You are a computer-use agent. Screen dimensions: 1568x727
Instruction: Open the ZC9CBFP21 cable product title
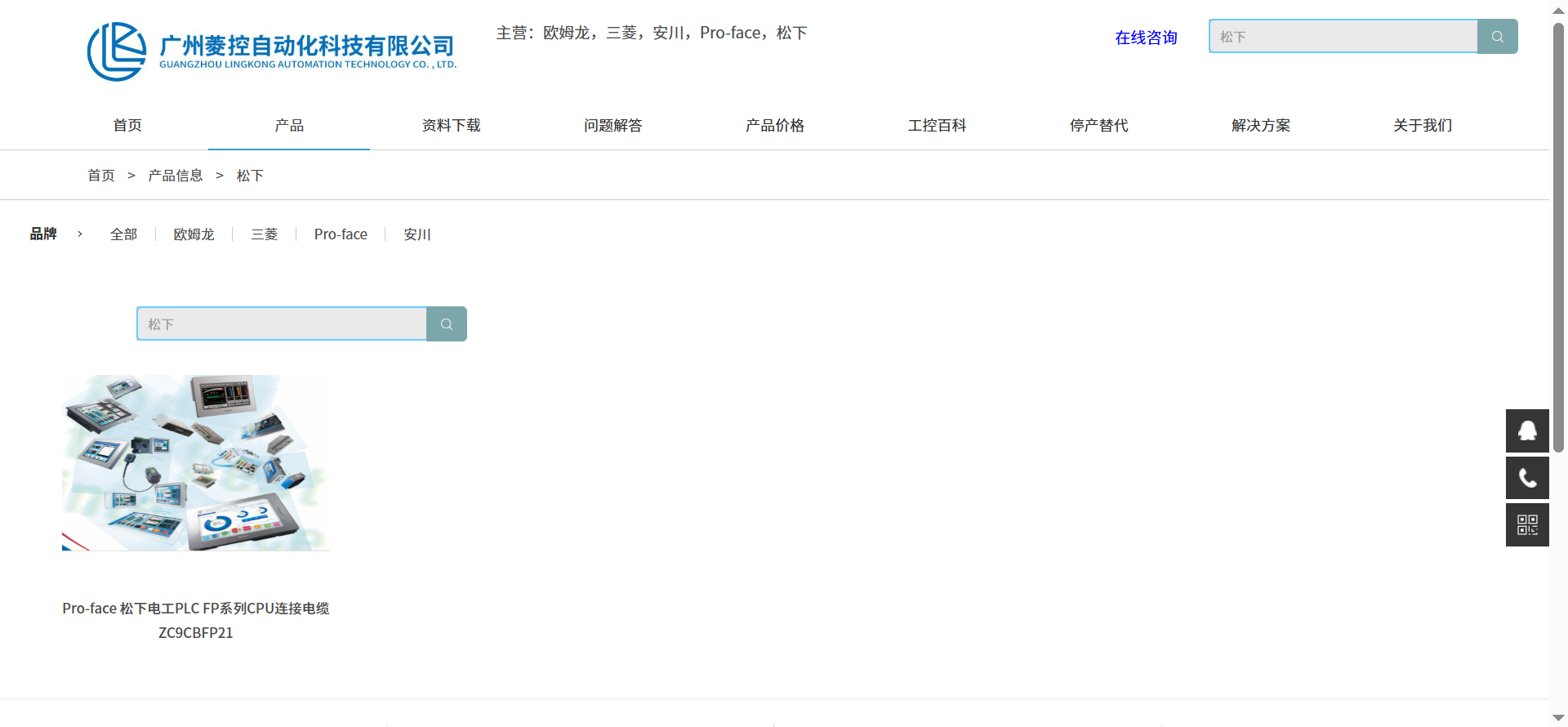point(196,620)
